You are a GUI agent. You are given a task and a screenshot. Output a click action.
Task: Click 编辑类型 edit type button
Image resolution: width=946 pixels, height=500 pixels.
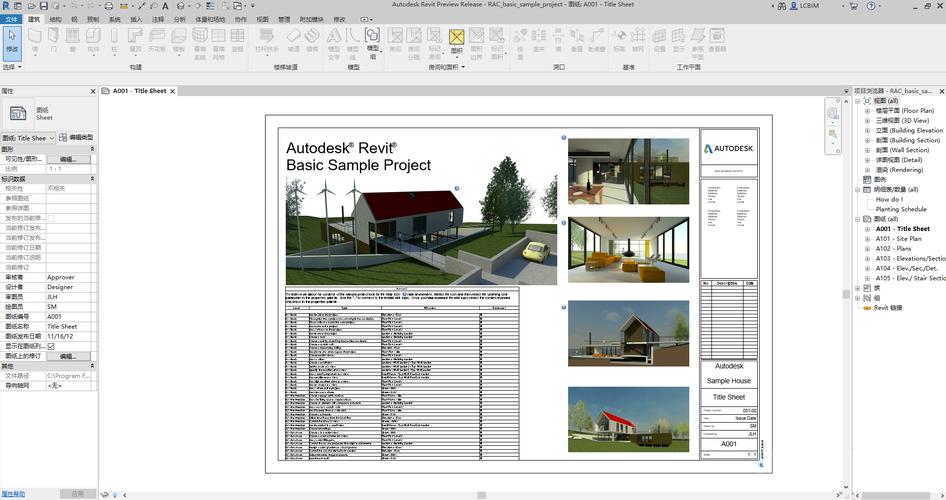76,138
